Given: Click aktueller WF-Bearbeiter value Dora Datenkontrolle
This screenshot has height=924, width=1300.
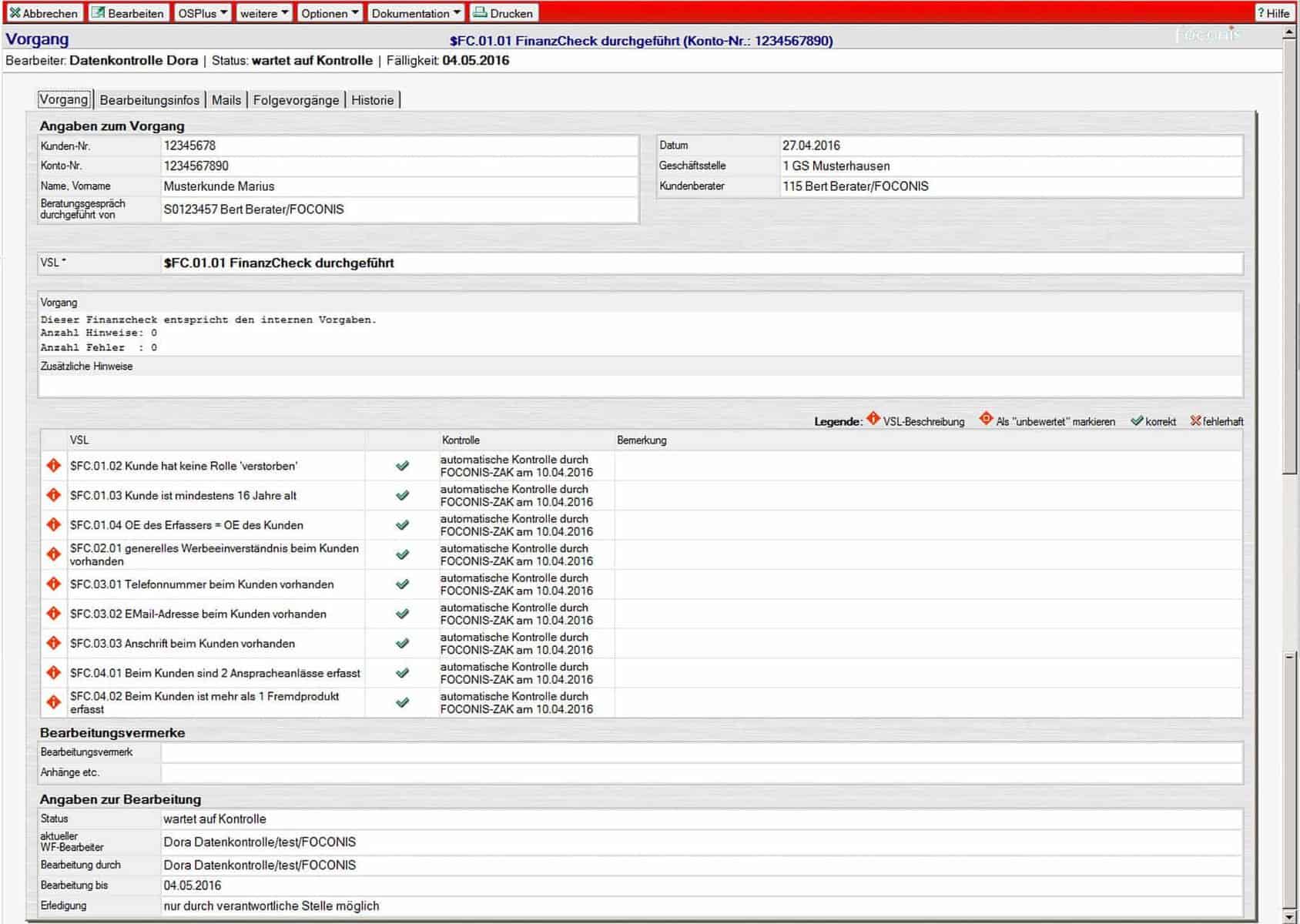Looking at the screenshot, I should [x=260, y=842].
